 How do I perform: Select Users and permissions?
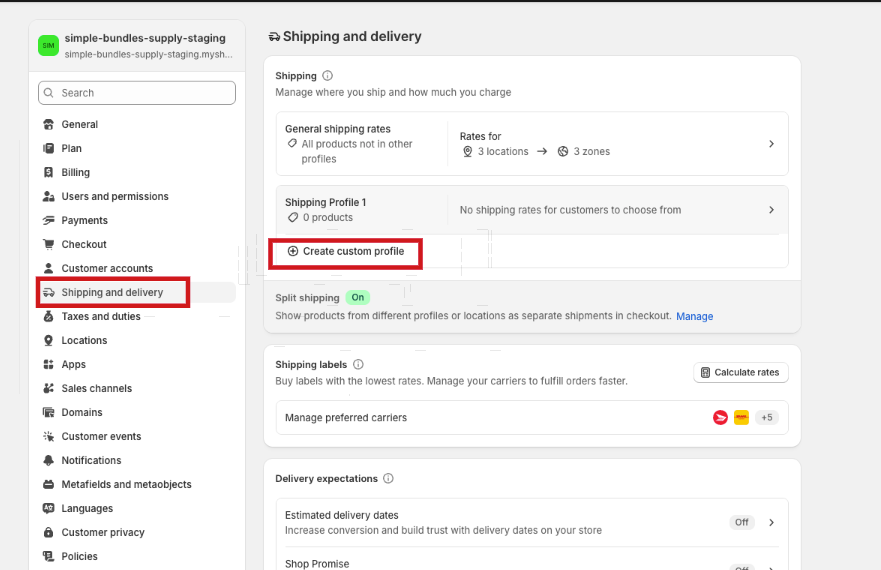point(115,196)
